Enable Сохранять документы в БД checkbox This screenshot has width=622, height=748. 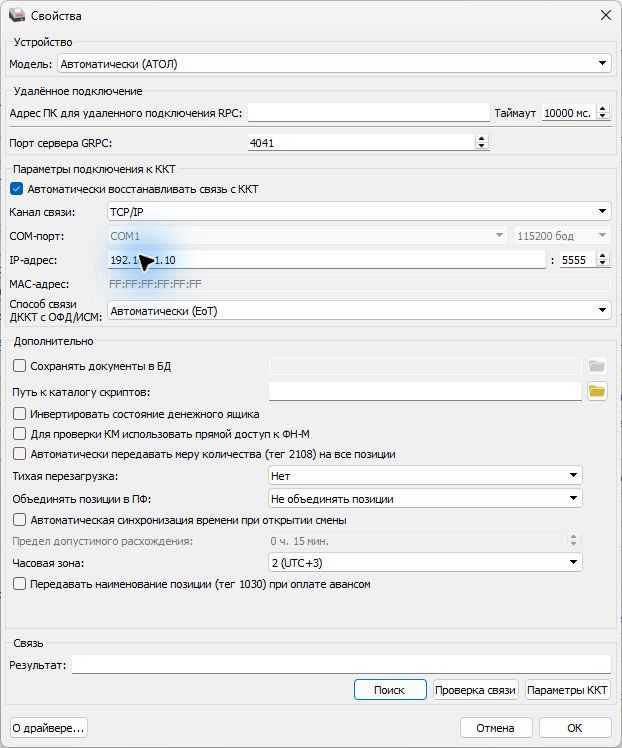[x=20, y=366]
